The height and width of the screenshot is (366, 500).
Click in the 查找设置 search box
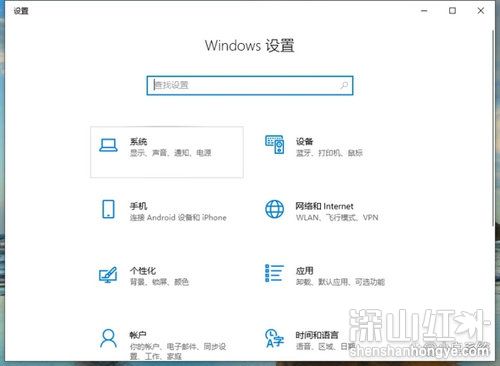click(250, 85)
